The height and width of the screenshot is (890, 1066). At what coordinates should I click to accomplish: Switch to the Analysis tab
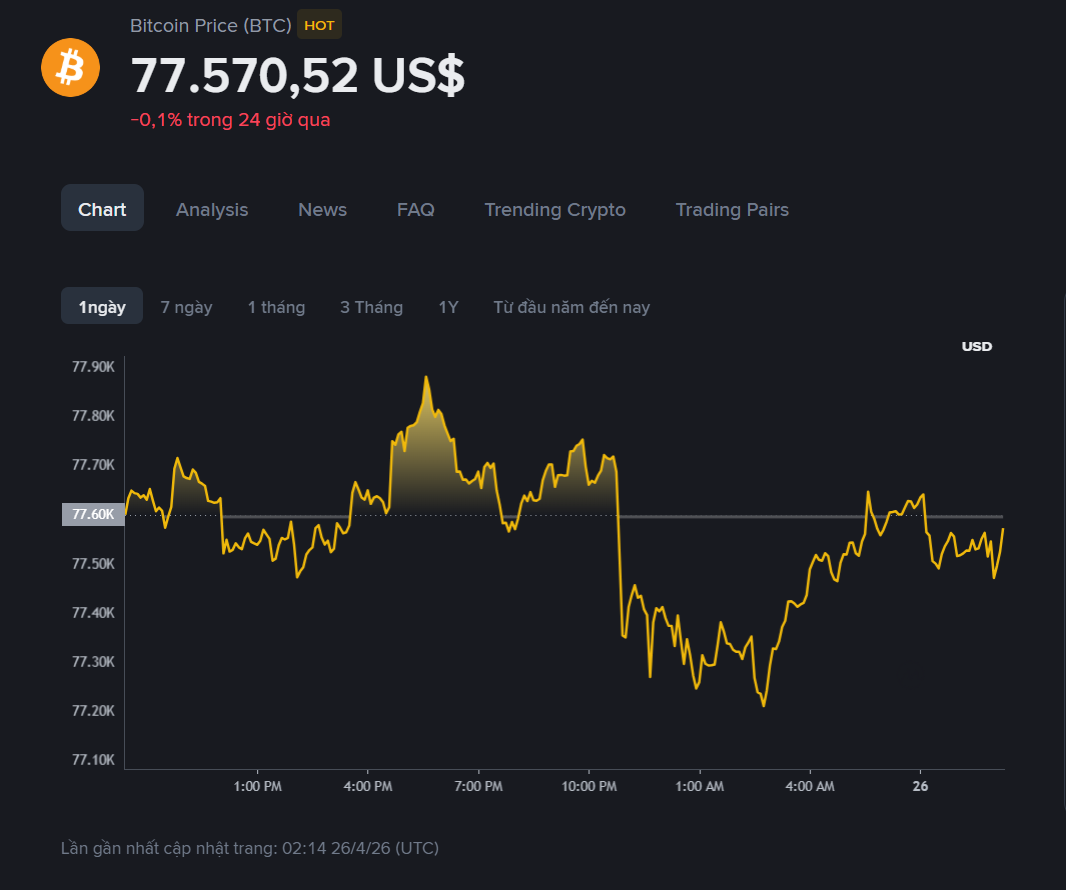(x=212, y=209)
